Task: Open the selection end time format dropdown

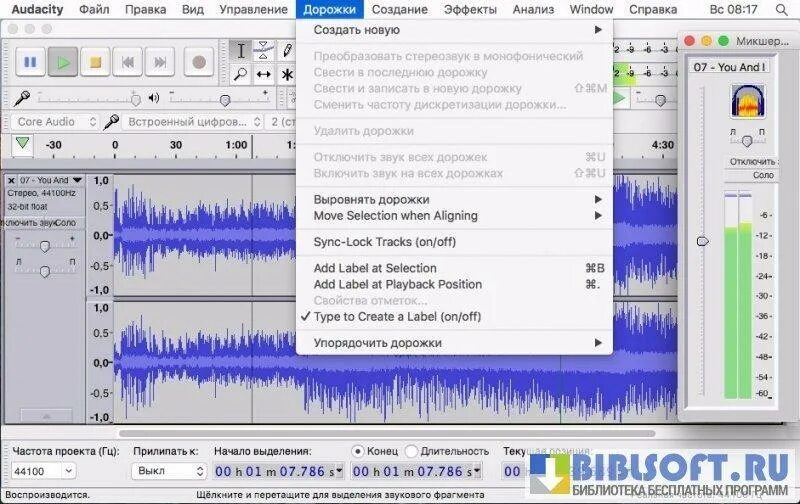Action: point(478,471)
